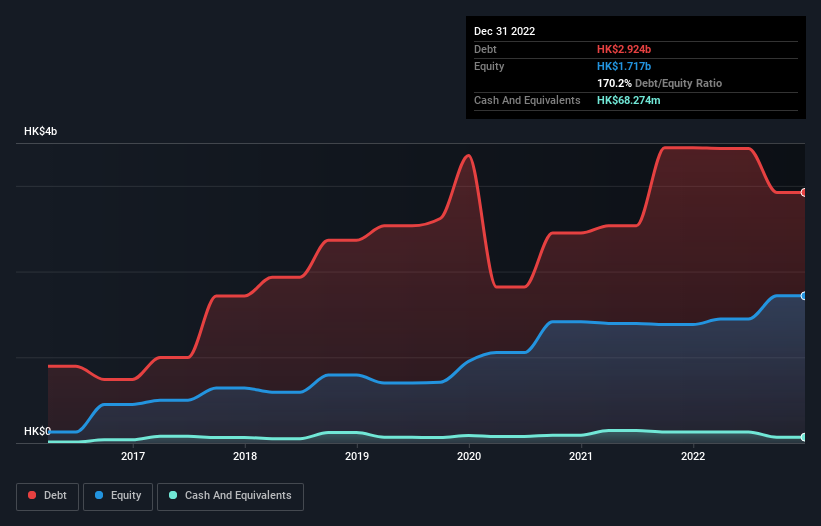Image resolution: width=821 pixels, height=526 pixels.
Task: Click the 170.2% Debt/Equity Ratio text
Action: click(x=660, y=83)
